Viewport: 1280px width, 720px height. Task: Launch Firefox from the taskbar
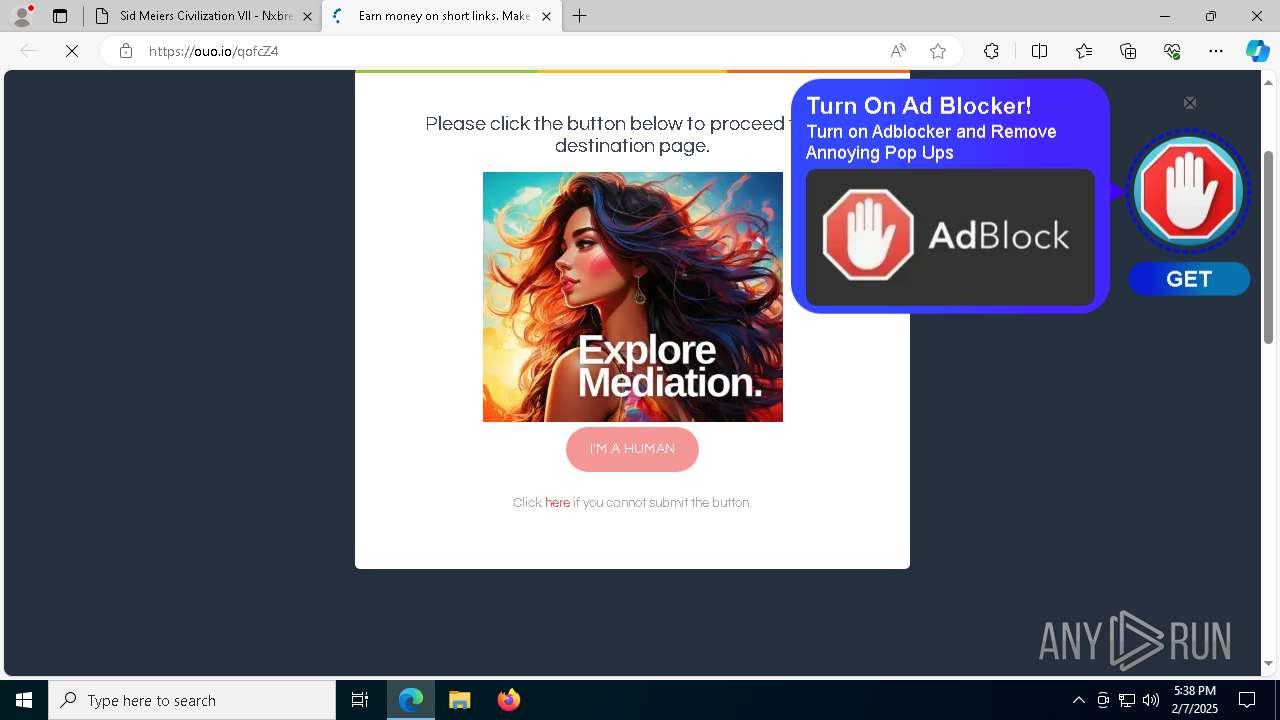point(508,700)
